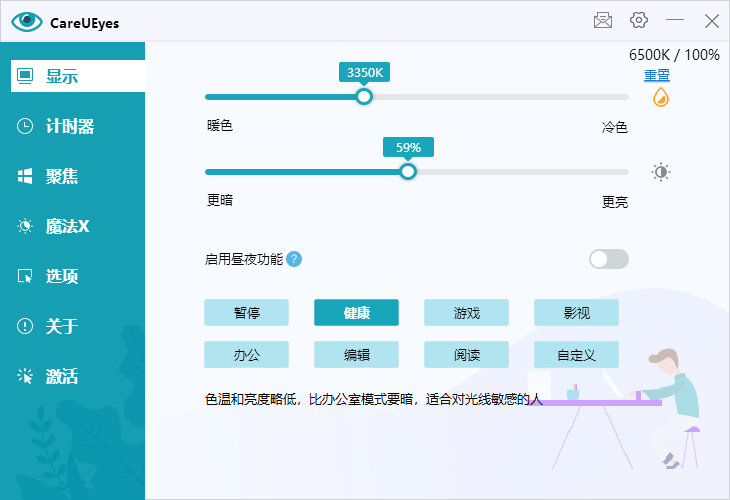Viewport: 730px width, 500px height.
Task: Switch to the 显示 tab
Action: coord(78,76)
